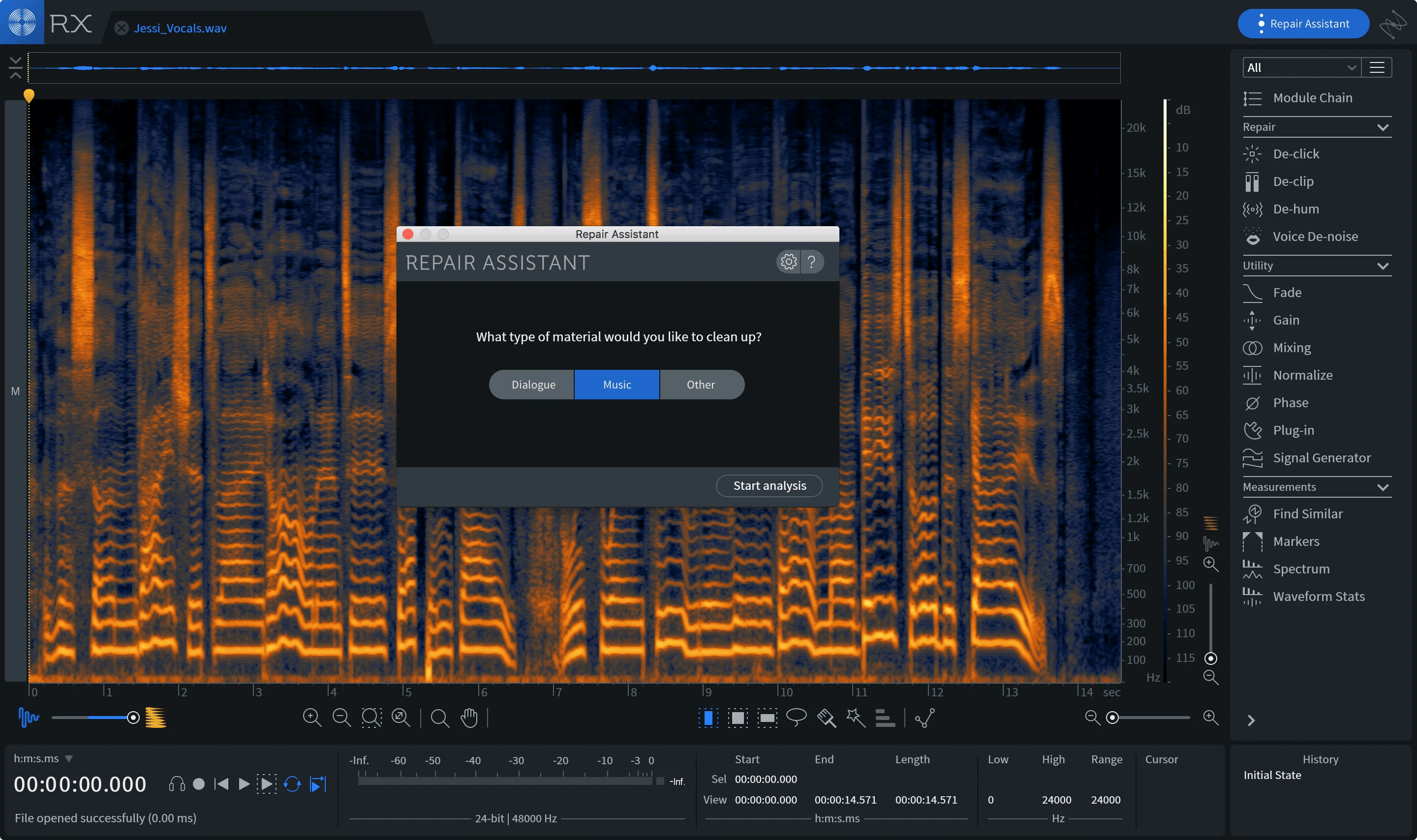Pick the magic wand selection tool
The width and height of the screenshot is (1417, 840).
tap(855, 717)
